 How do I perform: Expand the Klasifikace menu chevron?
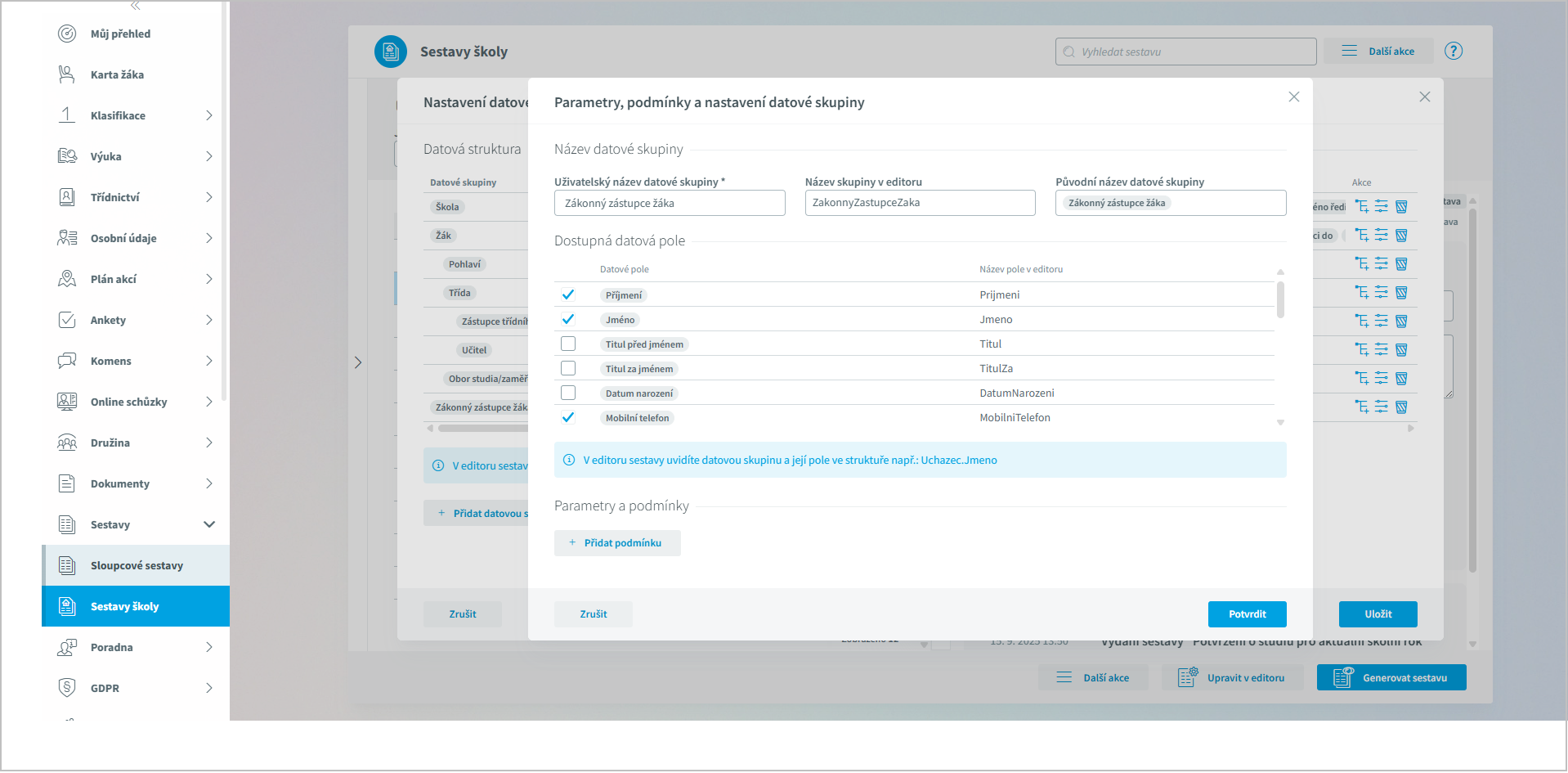click(x=209, y=115)
